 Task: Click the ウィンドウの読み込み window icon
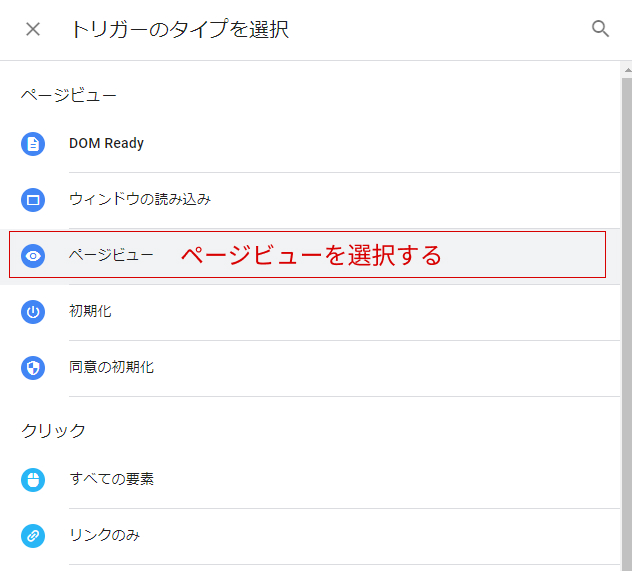[33, 200]
